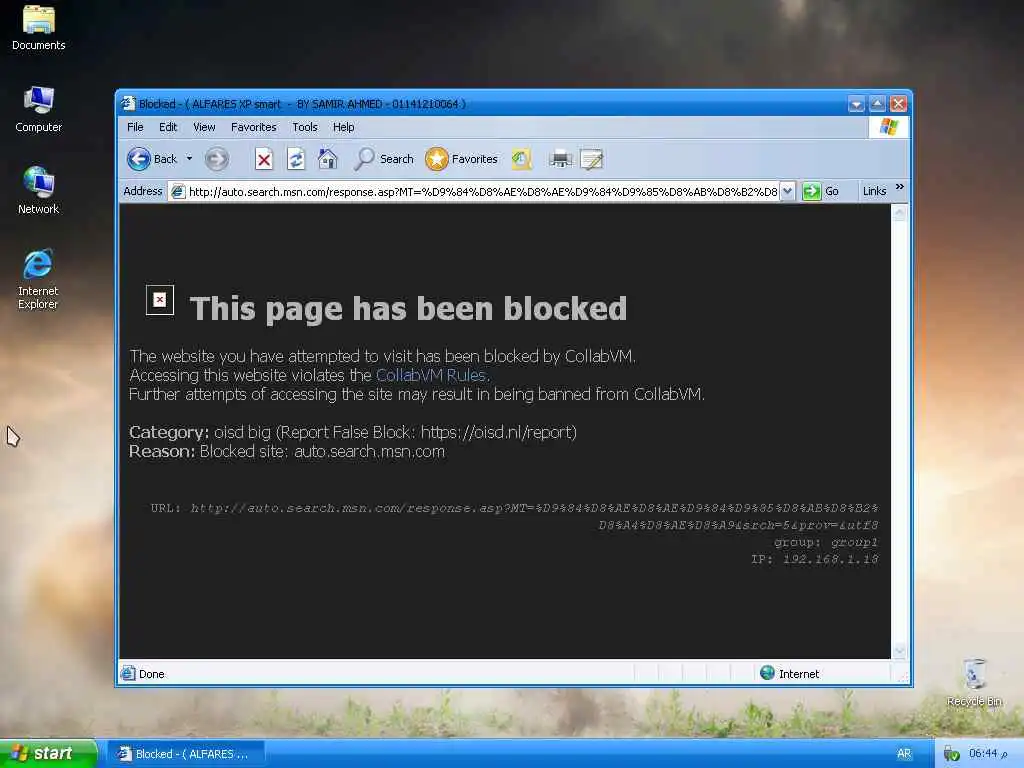Open the View menu

tap(204, 127)
